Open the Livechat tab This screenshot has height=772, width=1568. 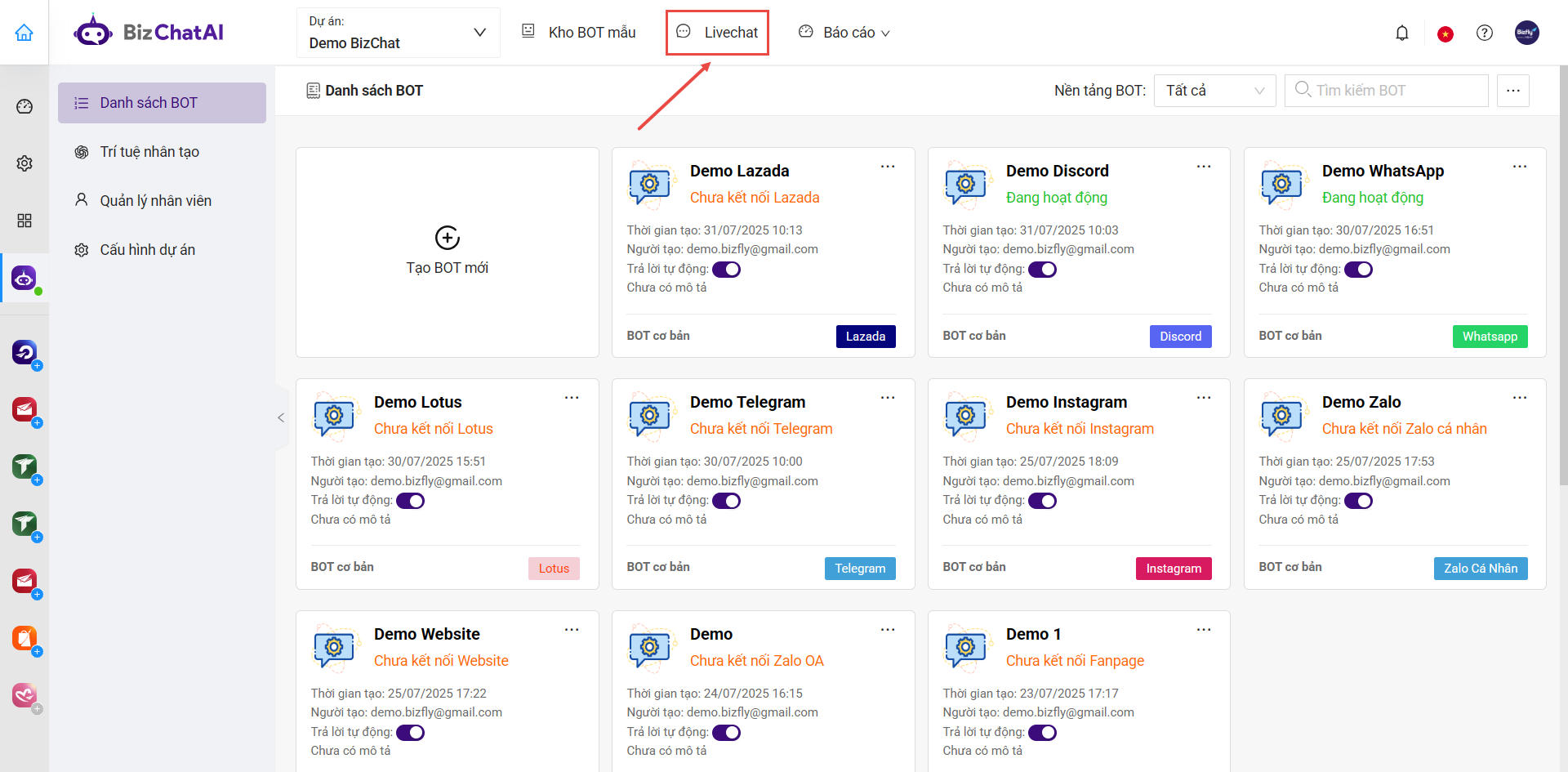click(717, 33)
